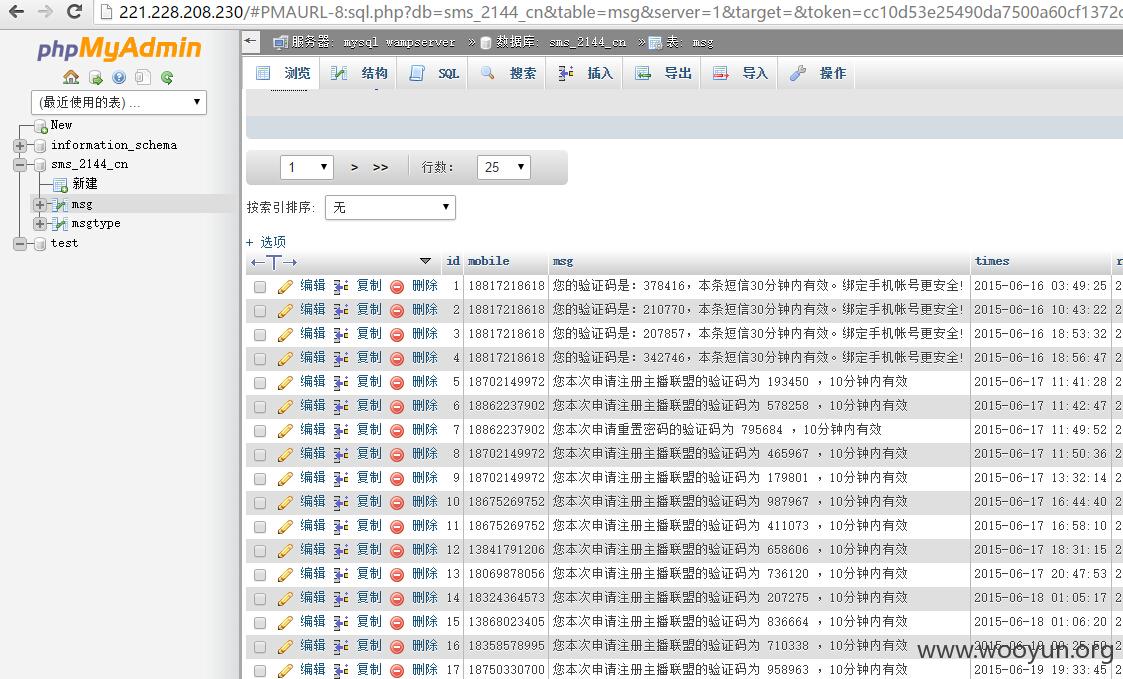Expand the information_schema database node
The height and width of the screenshot is (679, 1123).
pos(19,145)
